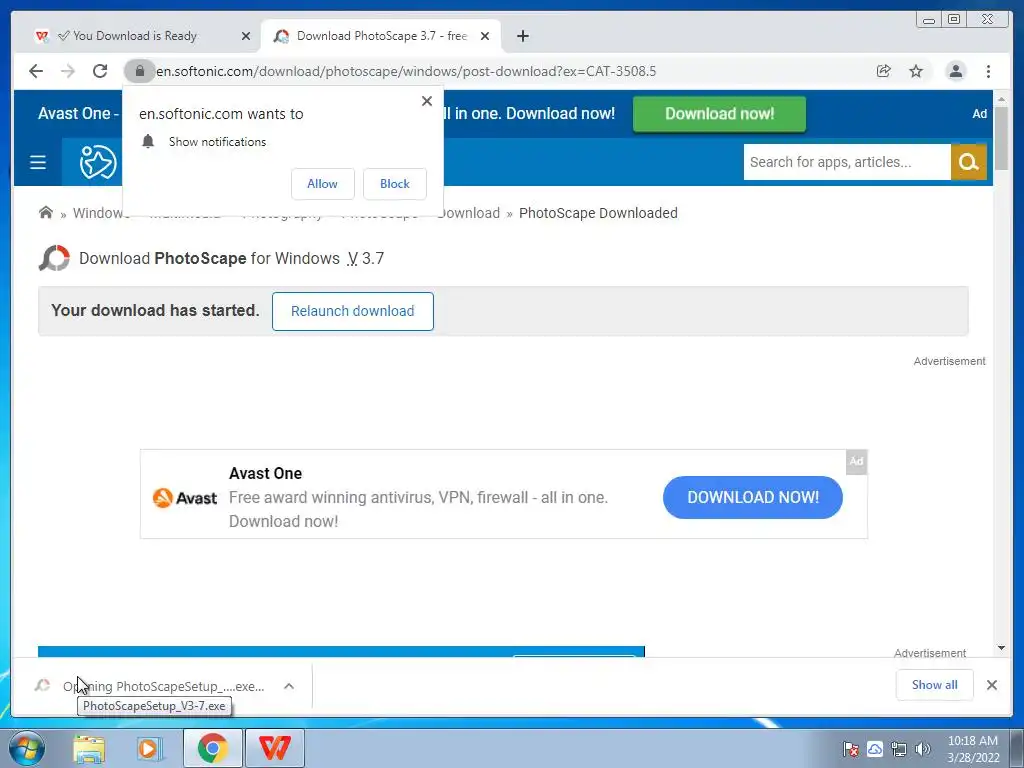Click the Chrome taskbar icon
The width and height of the screenshot is (1024, 768).
point(212,748)
